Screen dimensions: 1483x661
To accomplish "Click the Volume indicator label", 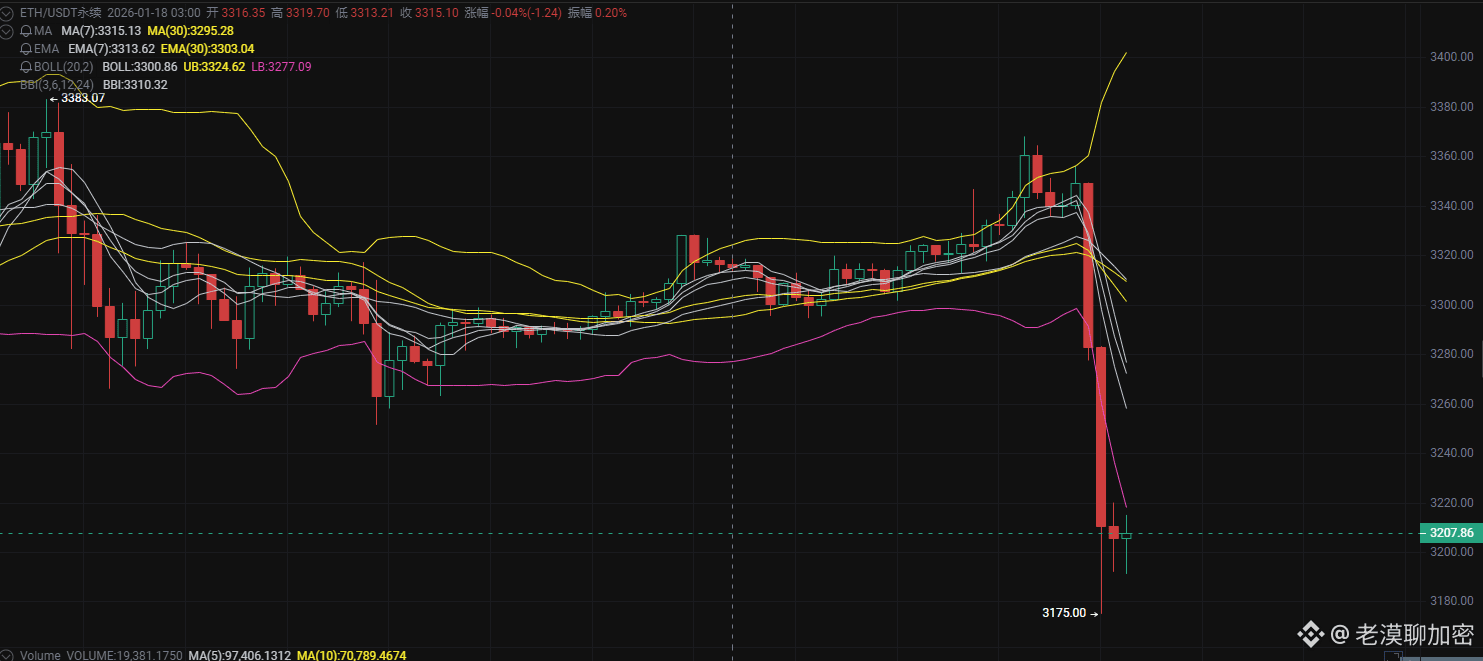I will pos(40,655).
